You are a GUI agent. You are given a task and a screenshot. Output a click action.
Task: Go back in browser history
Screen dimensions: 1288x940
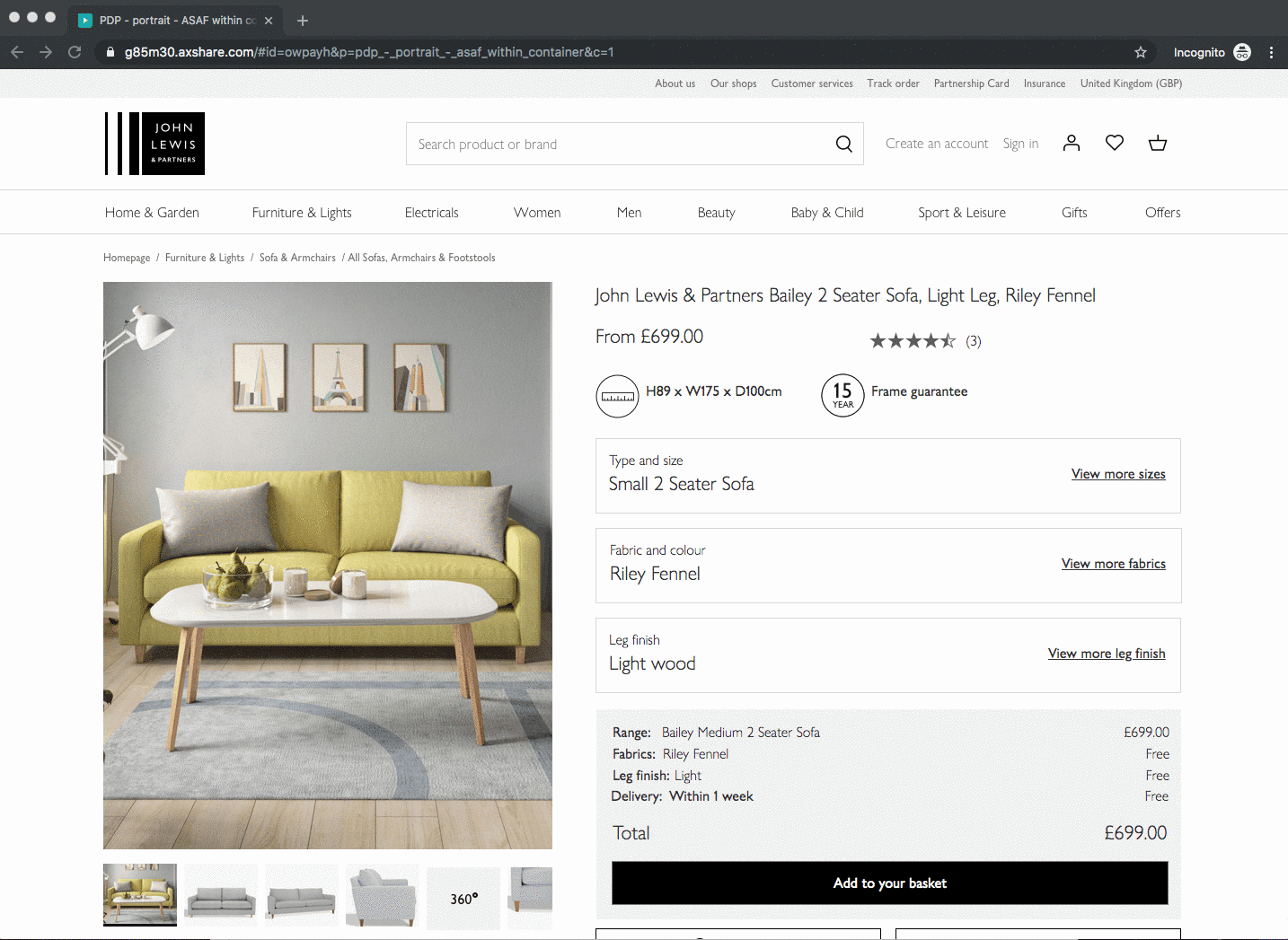[17, 52]
